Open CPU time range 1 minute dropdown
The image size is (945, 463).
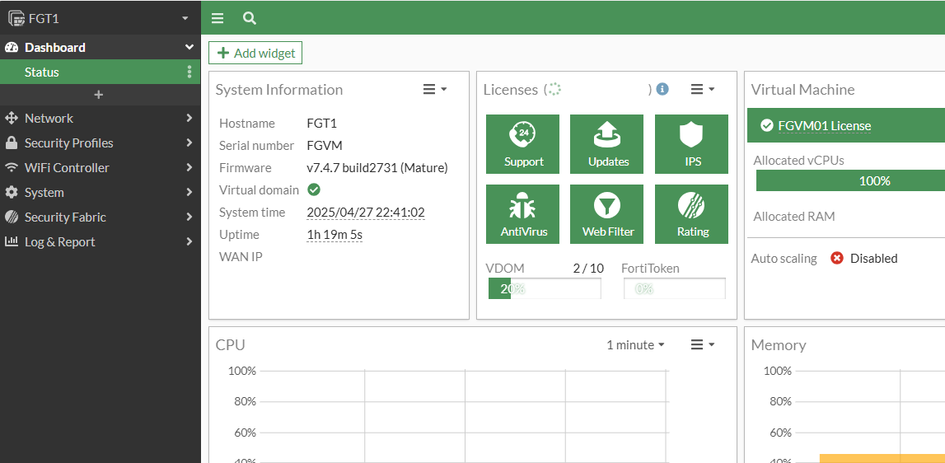point(635,345)
